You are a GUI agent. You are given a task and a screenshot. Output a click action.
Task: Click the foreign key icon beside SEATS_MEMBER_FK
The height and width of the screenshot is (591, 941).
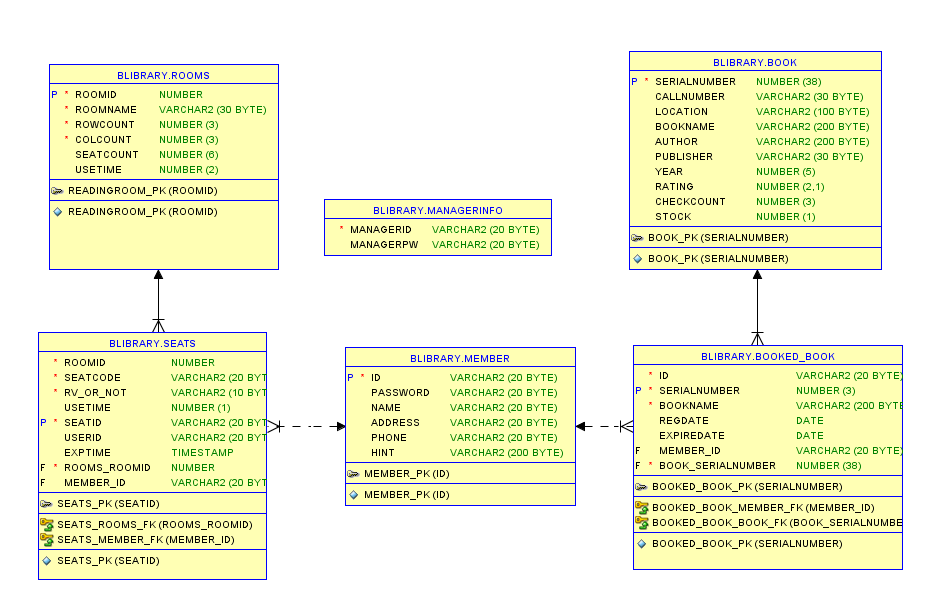coord(47,540)
